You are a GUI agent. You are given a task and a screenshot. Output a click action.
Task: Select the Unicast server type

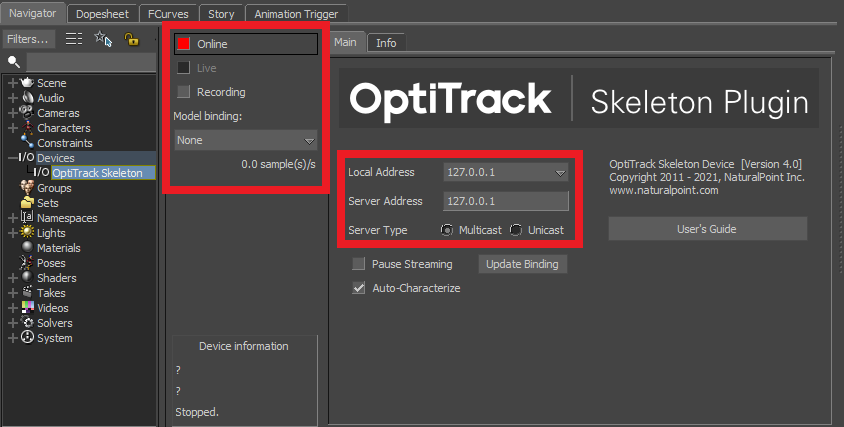tap(516, 230)
